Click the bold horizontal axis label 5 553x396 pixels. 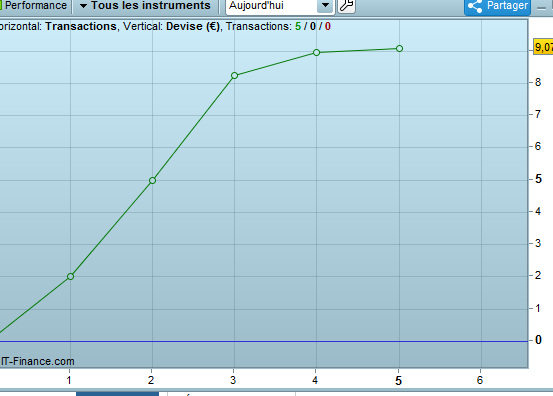point(399,381)
